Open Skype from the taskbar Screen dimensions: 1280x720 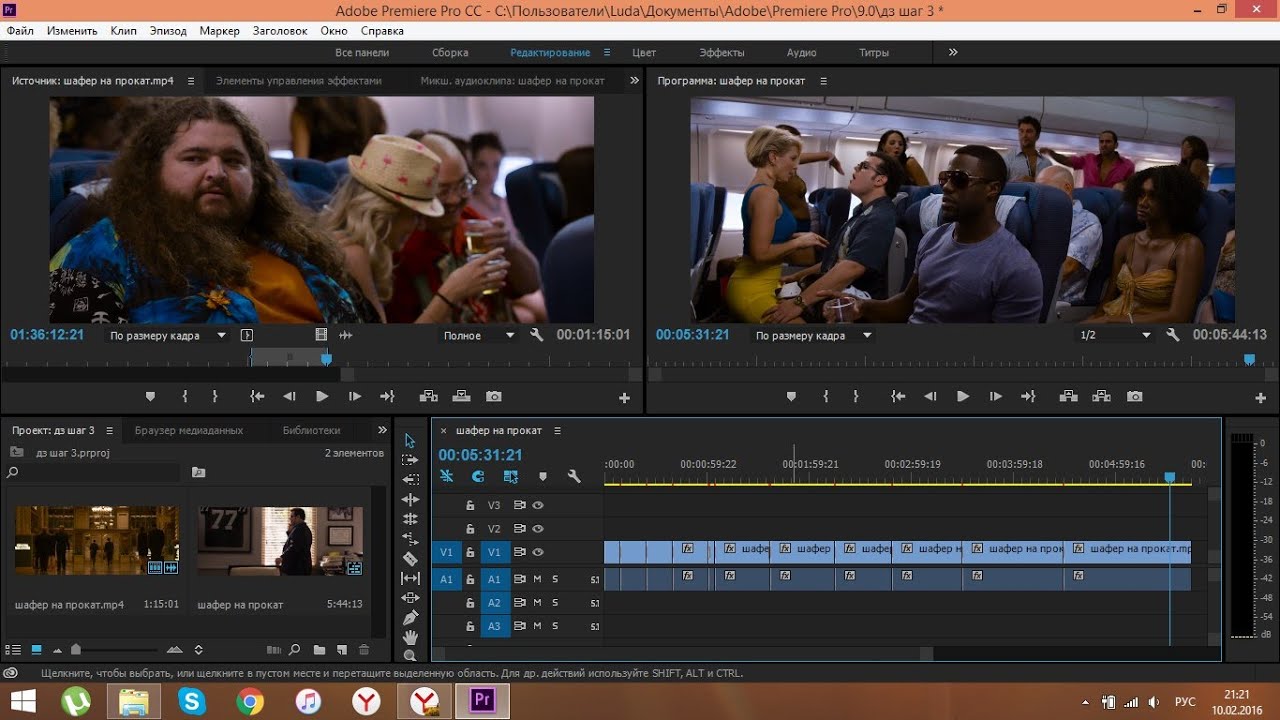190,702
